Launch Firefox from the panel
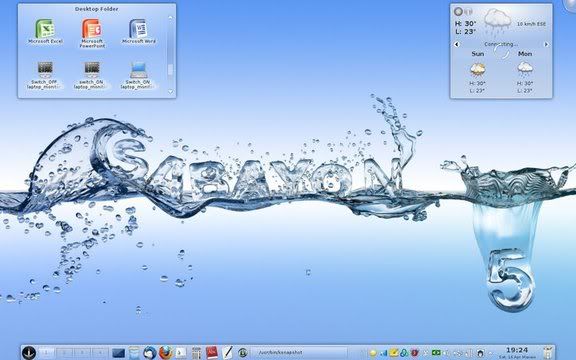 tap(166, 353)
